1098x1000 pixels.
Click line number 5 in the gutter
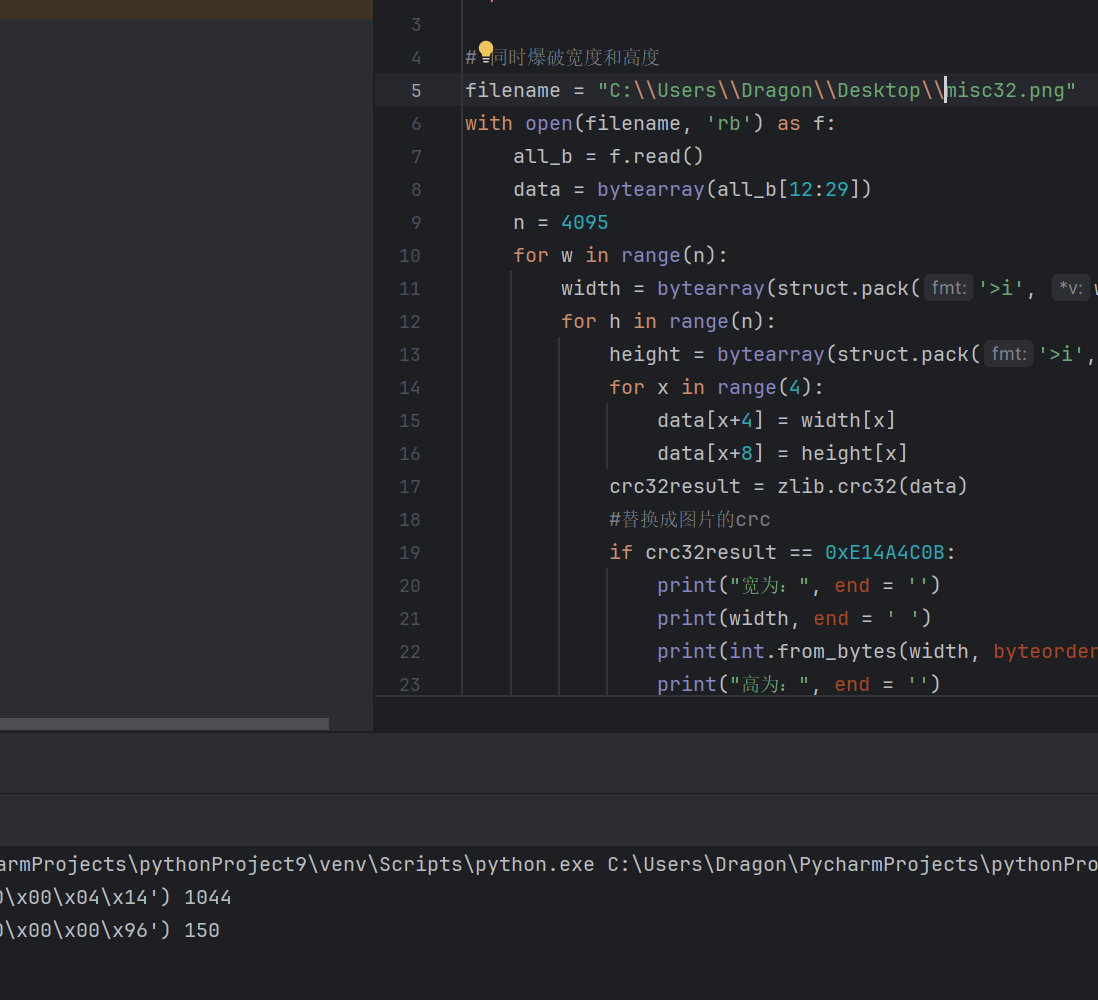click(416, 90)
